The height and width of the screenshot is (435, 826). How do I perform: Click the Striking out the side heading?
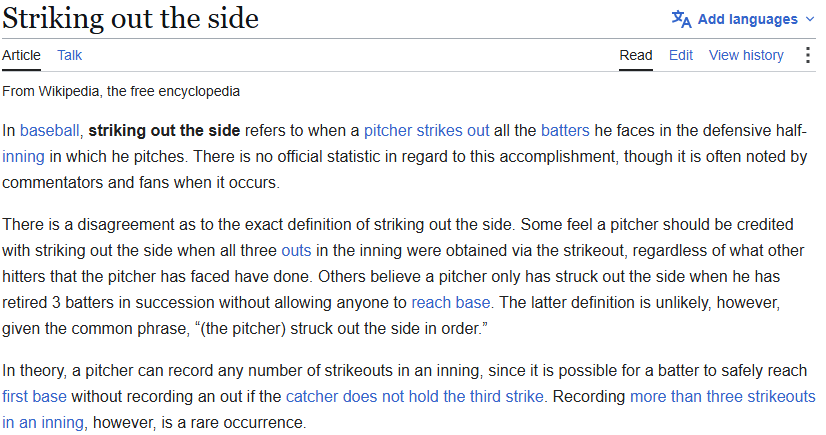131,18
